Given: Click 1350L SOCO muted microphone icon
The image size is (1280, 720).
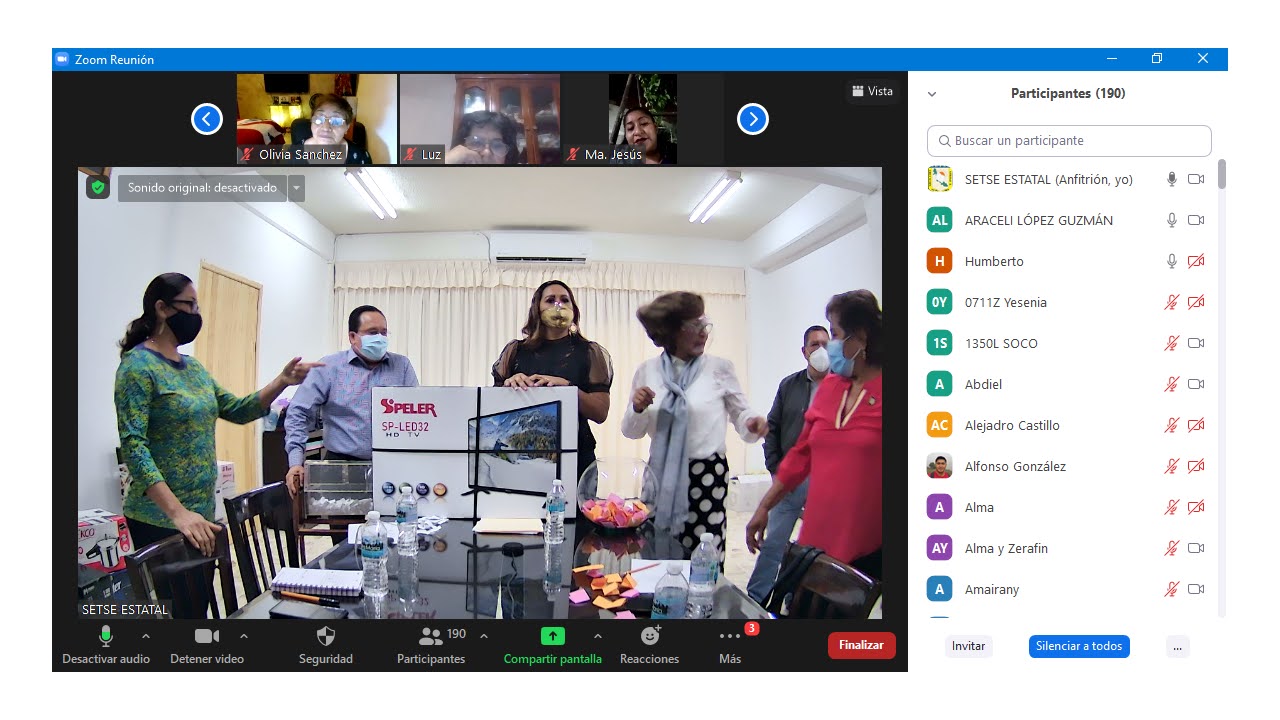Looking at the screenshot, I should pyautogui.click(x=1172, y=343).
